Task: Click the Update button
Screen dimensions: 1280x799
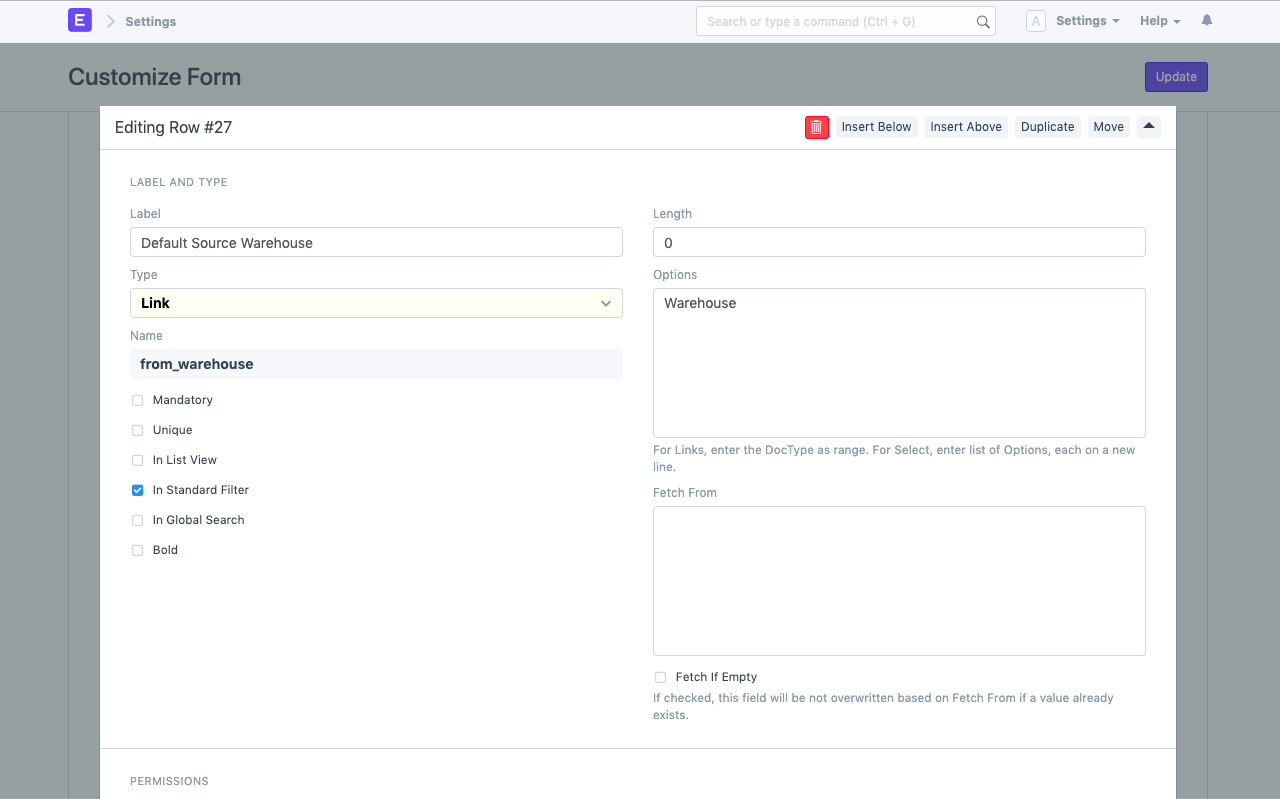Action: pyautogui.click(x=1175, y=76)
